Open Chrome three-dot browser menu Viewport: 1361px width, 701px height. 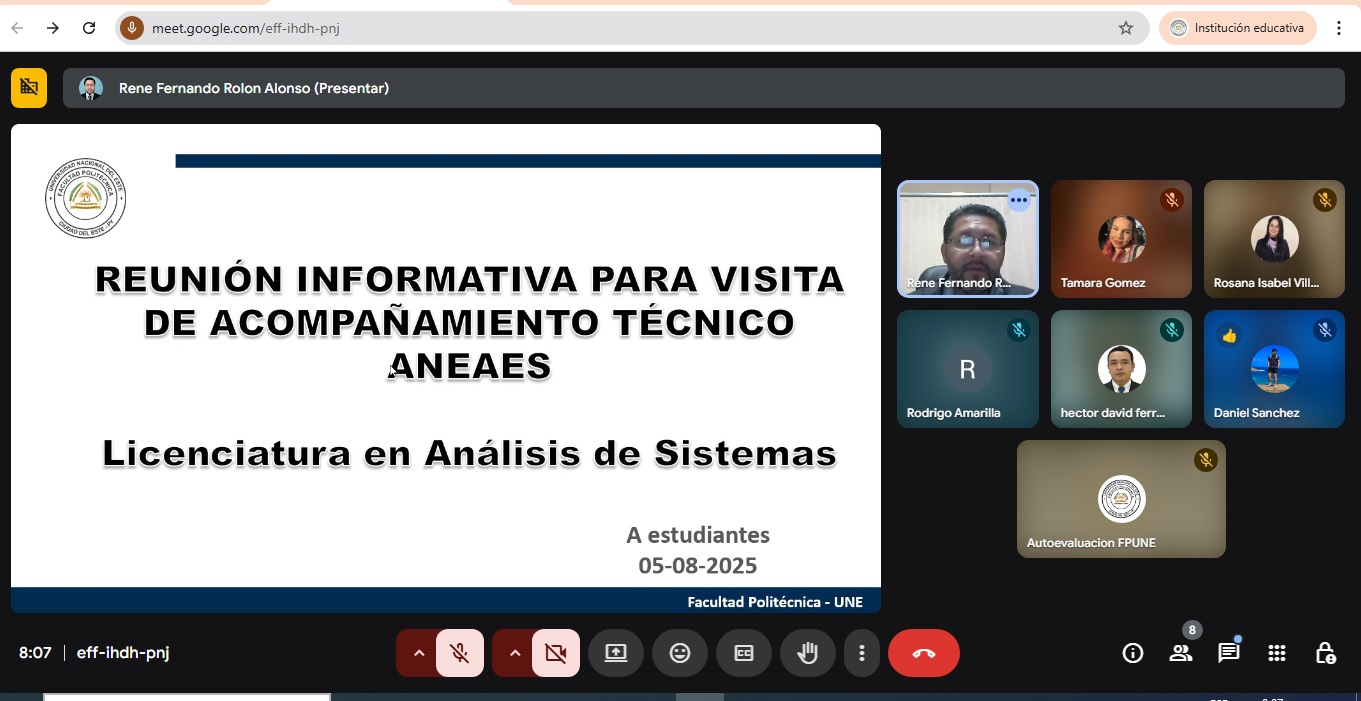pos(1339,28)
